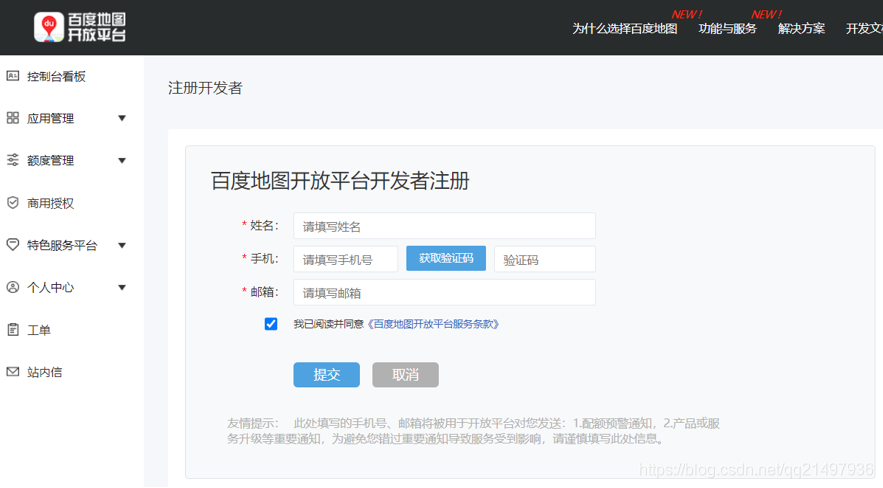
Task: Click the 工单 clipboard icon
Action: click(12, 330)
